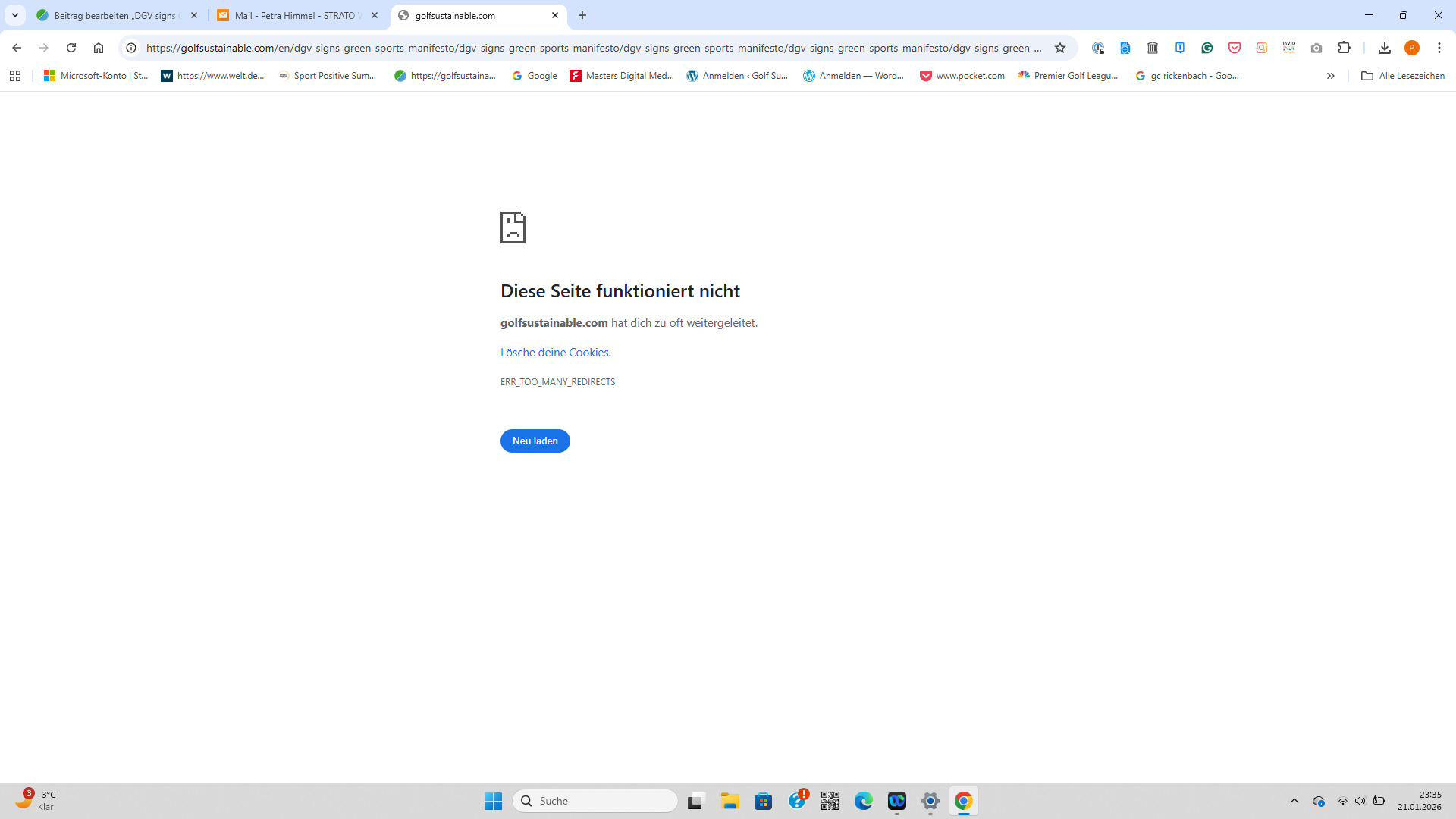Open the Extensions puzzle icon
This screenshot has width=1456, height=819.
1344,48
